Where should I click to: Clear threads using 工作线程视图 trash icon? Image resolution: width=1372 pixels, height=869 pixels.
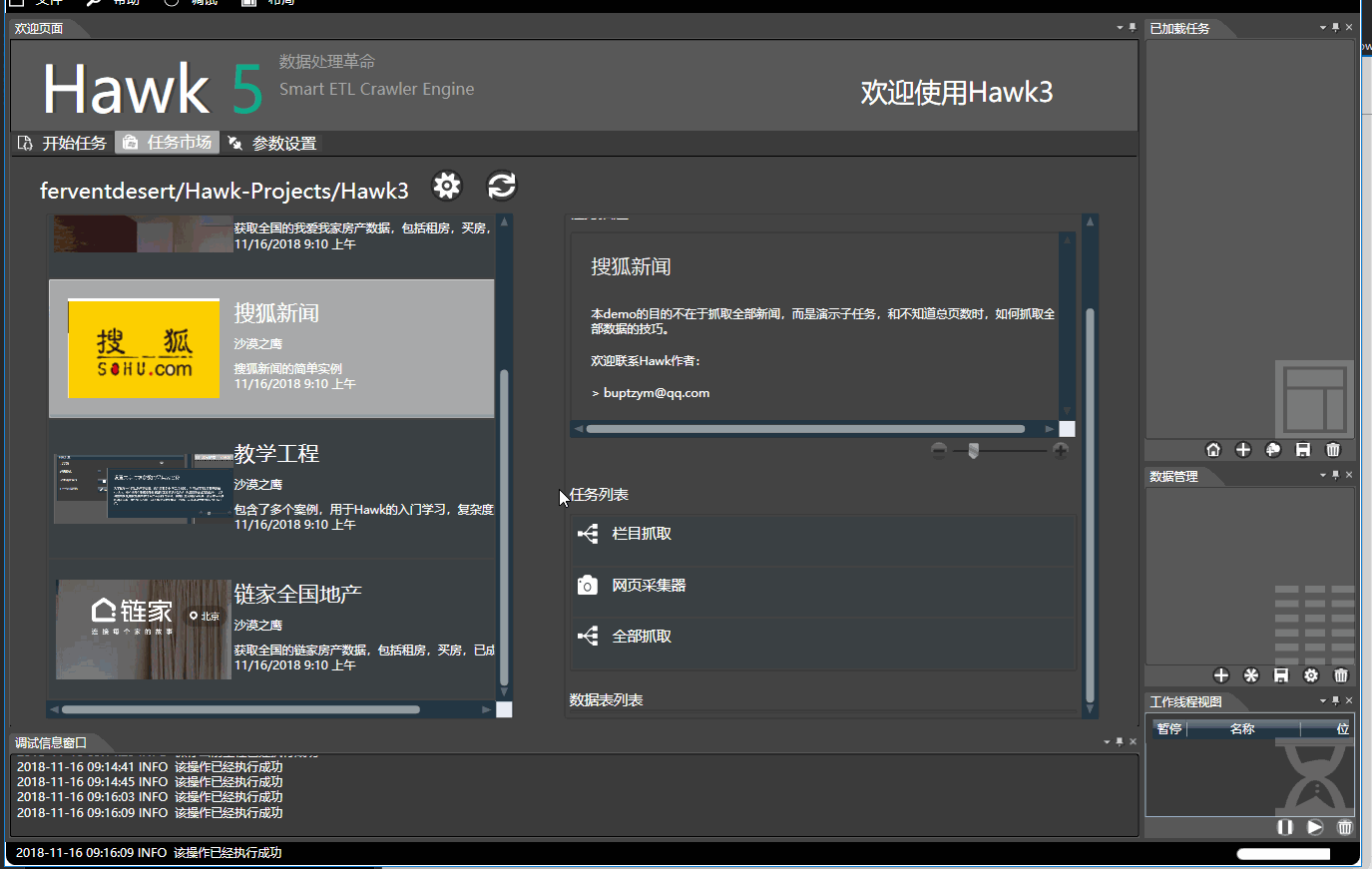[1345, 827]
